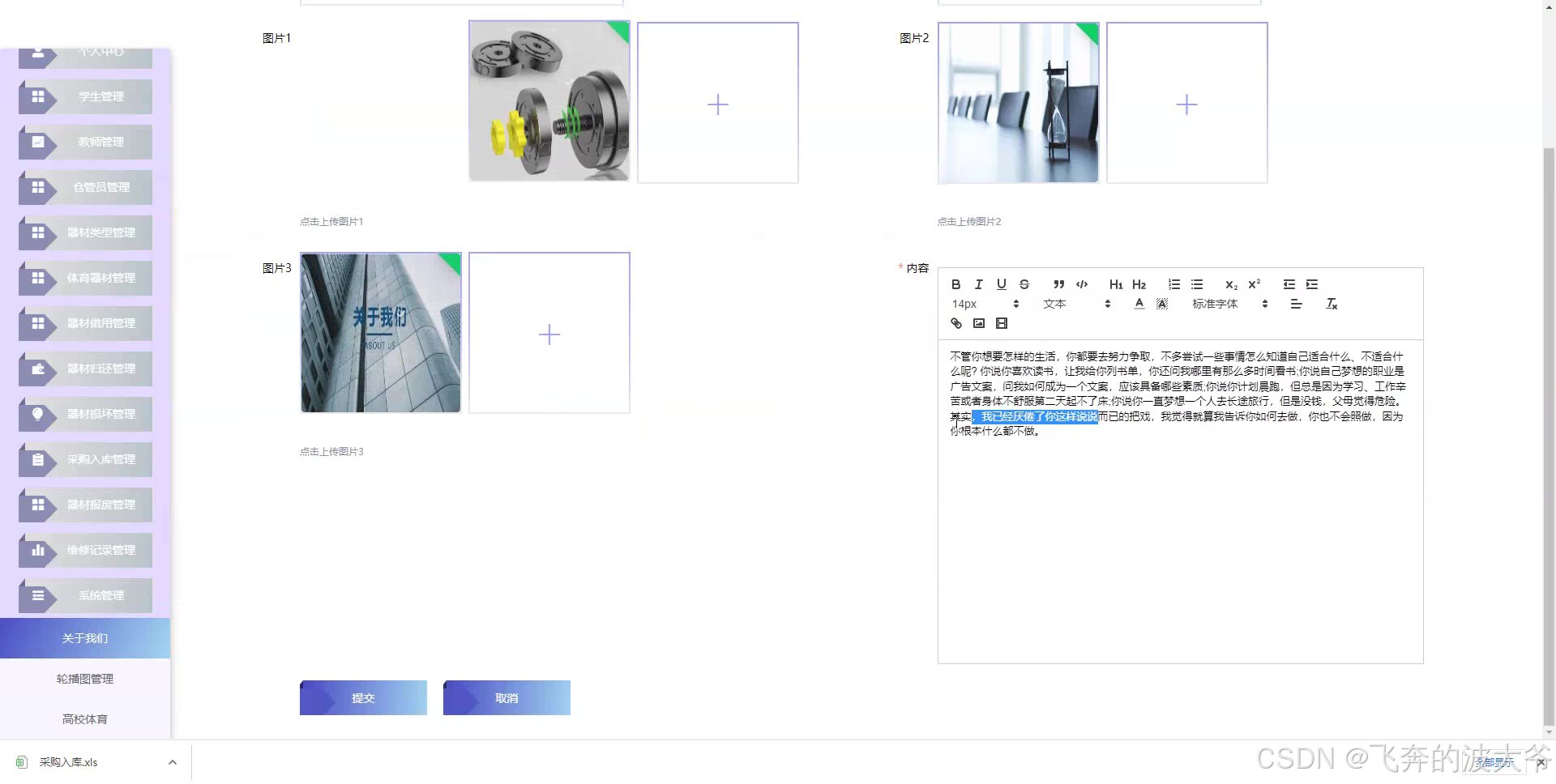Decrease the text indent
This screenshot has width=1556, height=784.
[1289, 284]
